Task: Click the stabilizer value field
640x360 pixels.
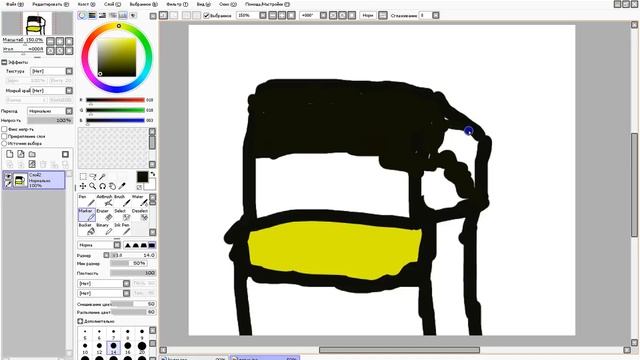Action: pyautogui.click(x=425, y=16)
